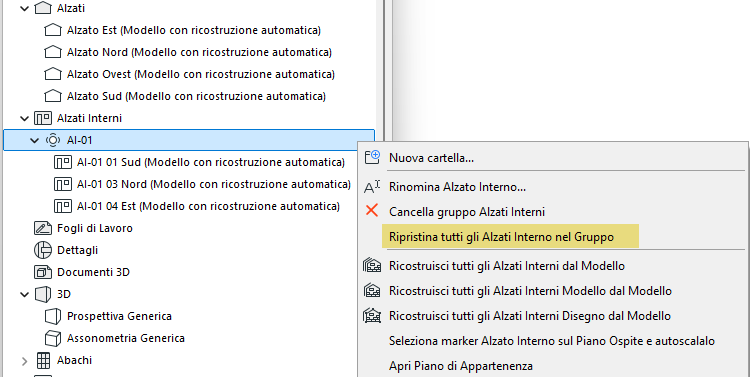750x377 pixels.
Task: Click the Dettagli detail icon
Action: click(43, 250)
